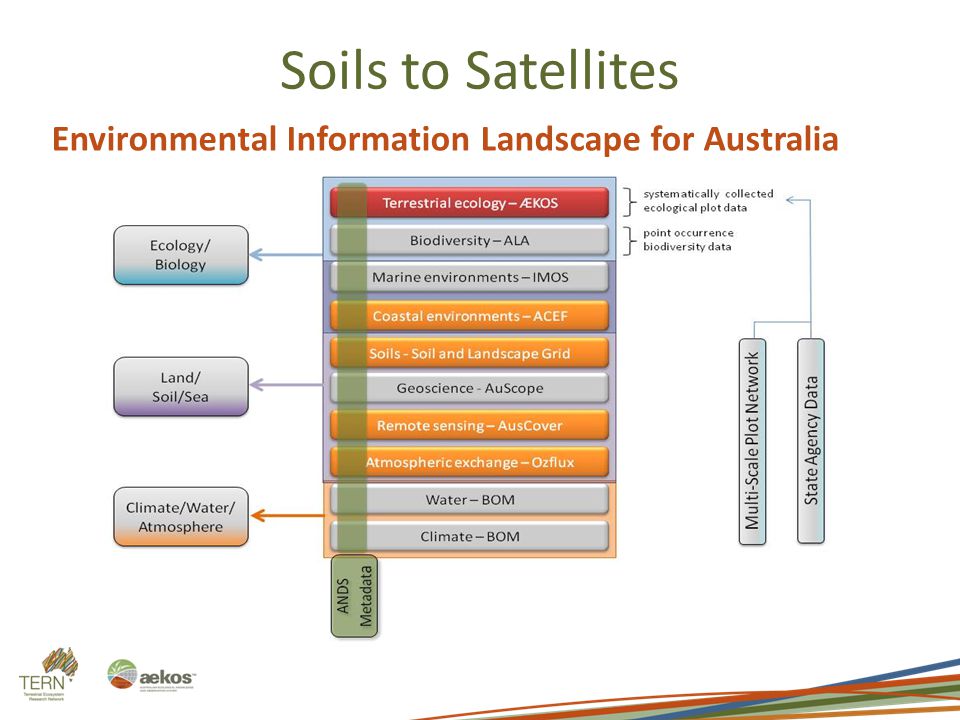
Task: Select the ANDS Metadata vertical label
Action: pyautogui.click(x=354, y=596)
